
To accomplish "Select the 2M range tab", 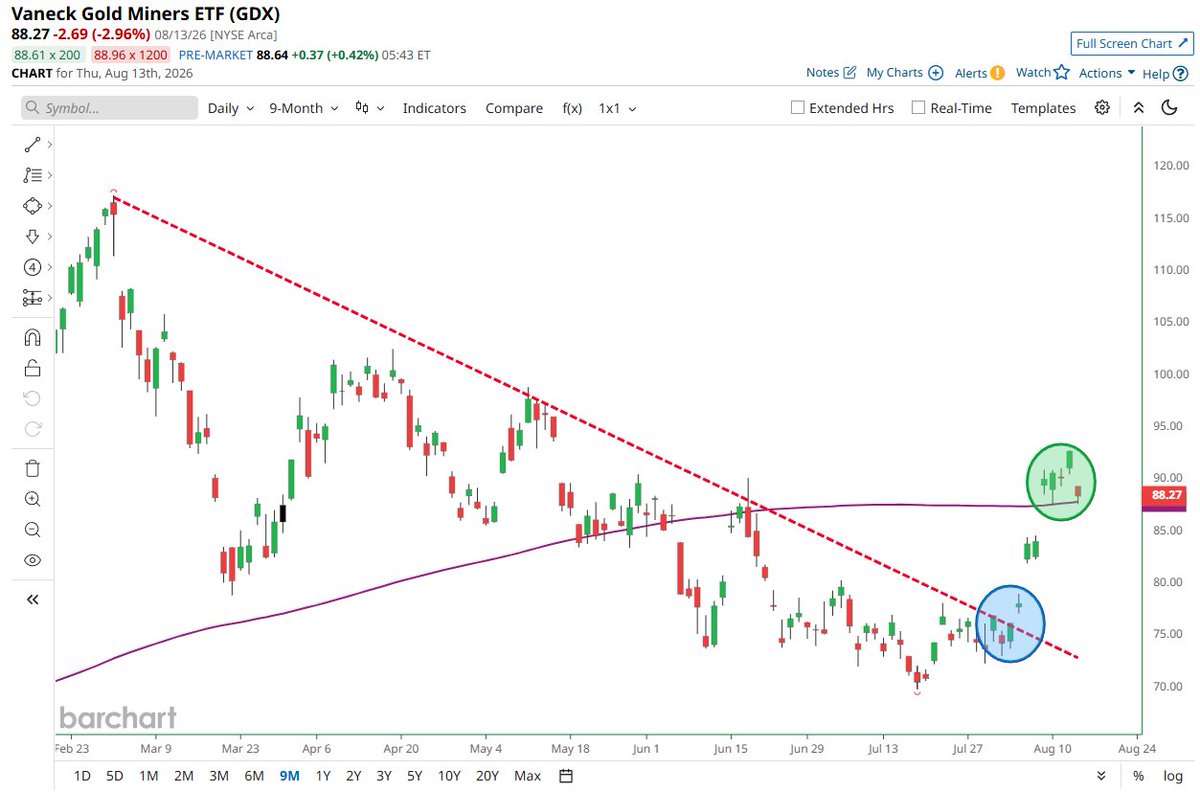I will pos(183,776).
